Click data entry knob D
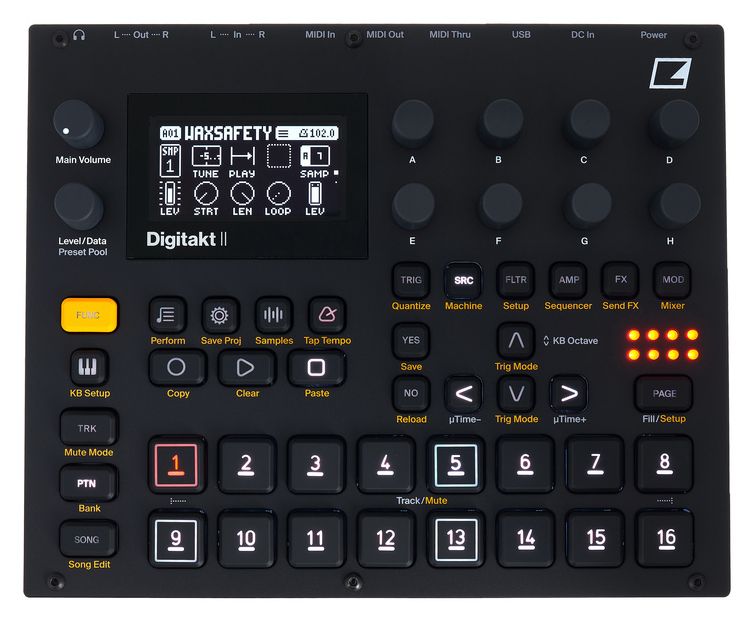 coord(675,123)
